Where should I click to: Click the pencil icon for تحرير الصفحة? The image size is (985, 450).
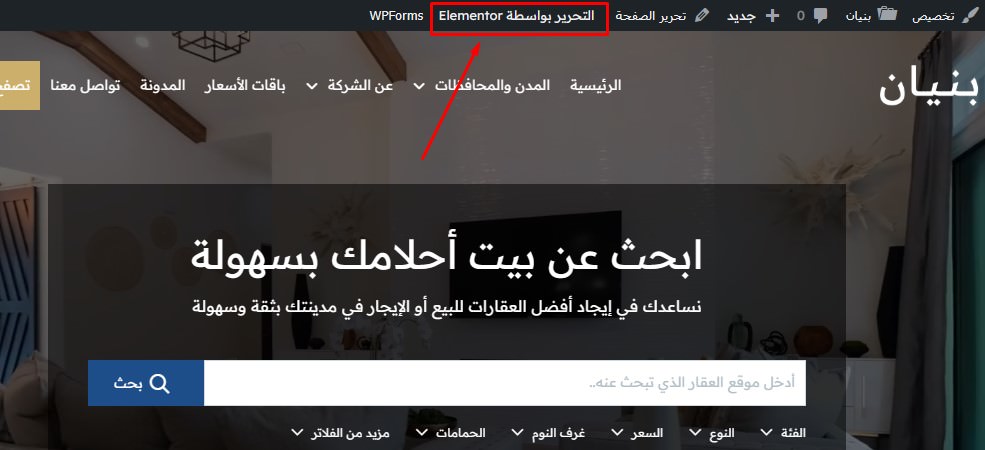pos(700,16)
